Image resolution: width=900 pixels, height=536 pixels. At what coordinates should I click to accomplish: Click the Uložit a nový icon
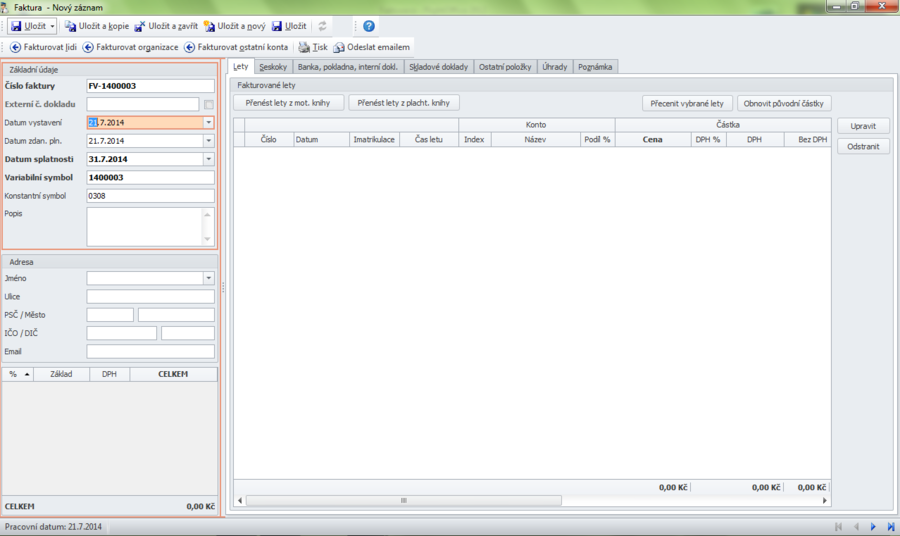coord(209,26)
